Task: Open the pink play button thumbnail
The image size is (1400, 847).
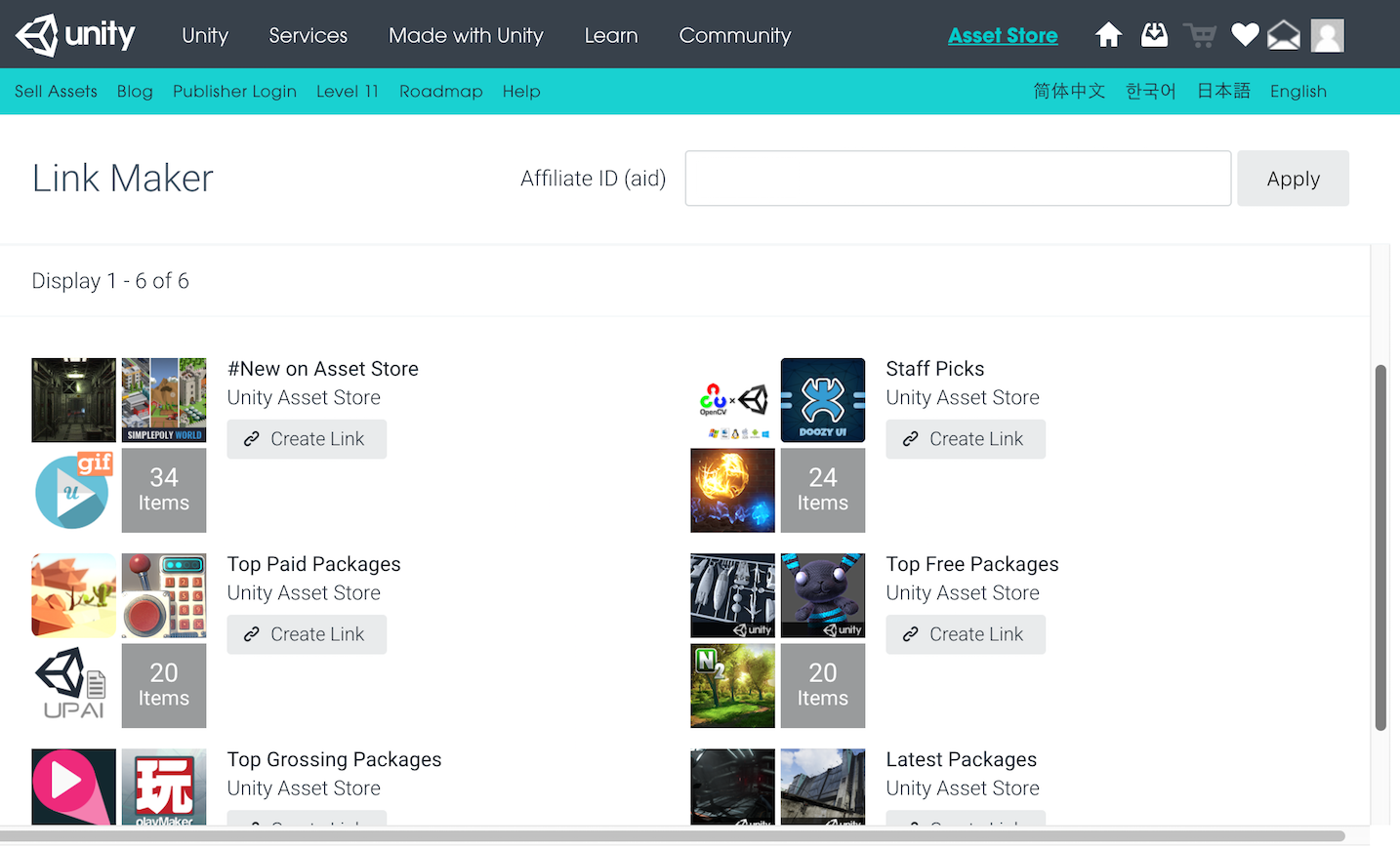Action: pos(73,786)
